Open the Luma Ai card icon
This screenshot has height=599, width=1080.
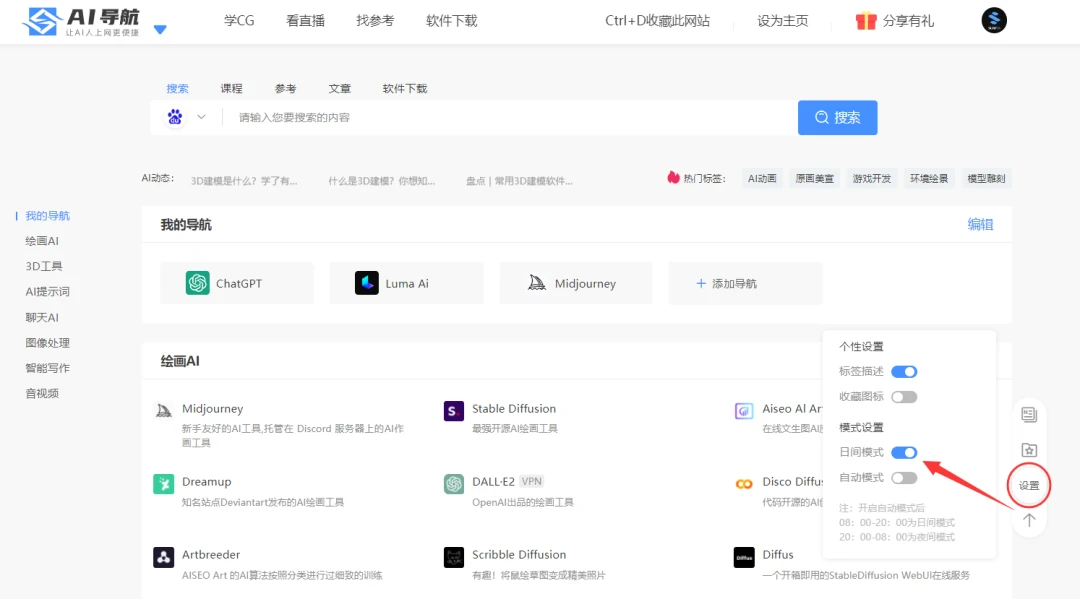click(x=366, y=283)
